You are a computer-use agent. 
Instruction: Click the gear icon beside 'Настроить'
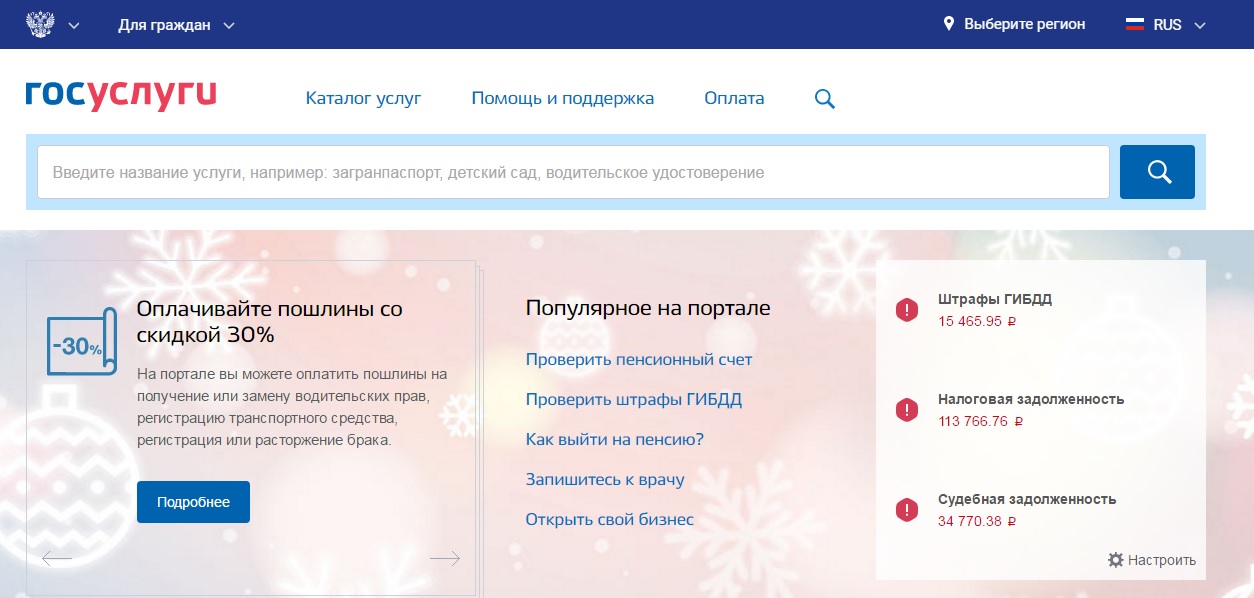tap(1116, 560)
